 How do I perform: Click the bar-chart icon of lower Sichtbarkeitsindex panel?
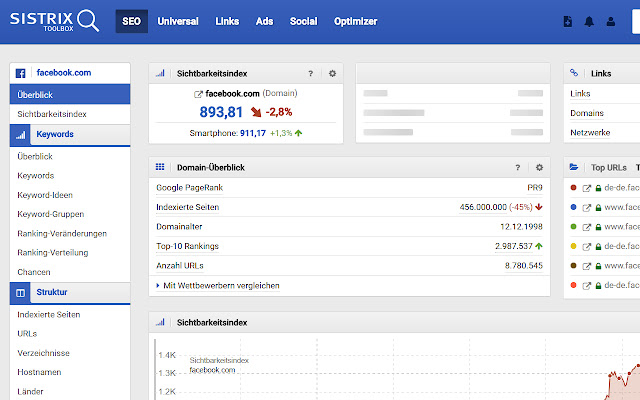pos(160,322)
